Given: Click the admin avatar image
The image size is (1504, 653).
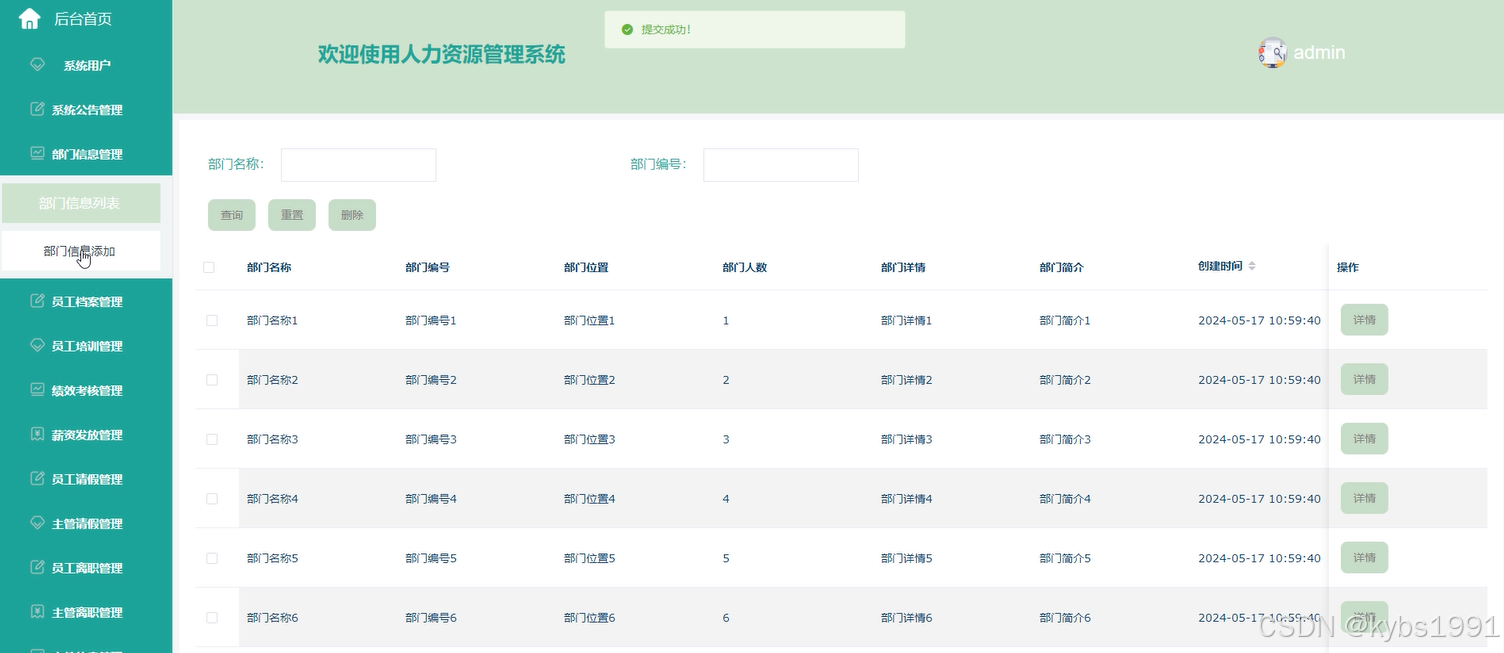Looking at the screenshot, I should click(1272, 52).
